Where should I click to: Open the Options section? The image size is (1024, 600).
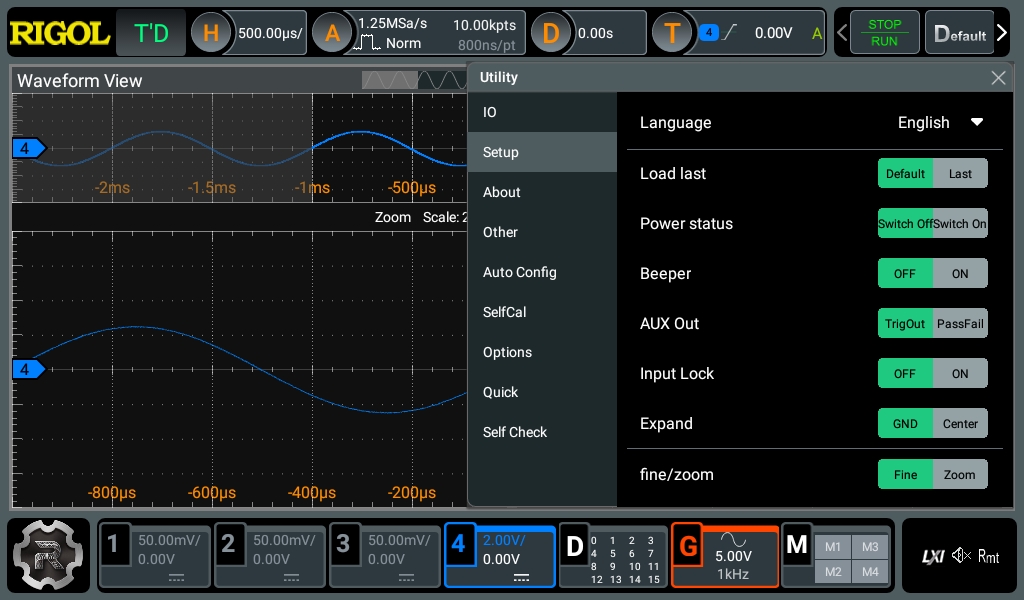click(542, 352)
